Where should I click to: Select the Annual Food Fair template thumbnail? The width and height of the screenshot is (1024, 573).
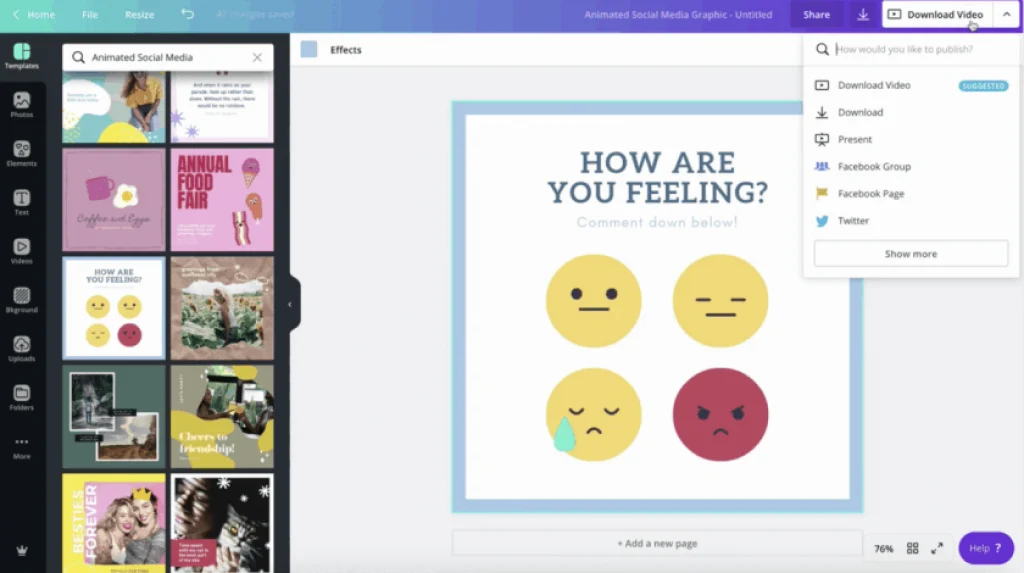pos(222,199)
